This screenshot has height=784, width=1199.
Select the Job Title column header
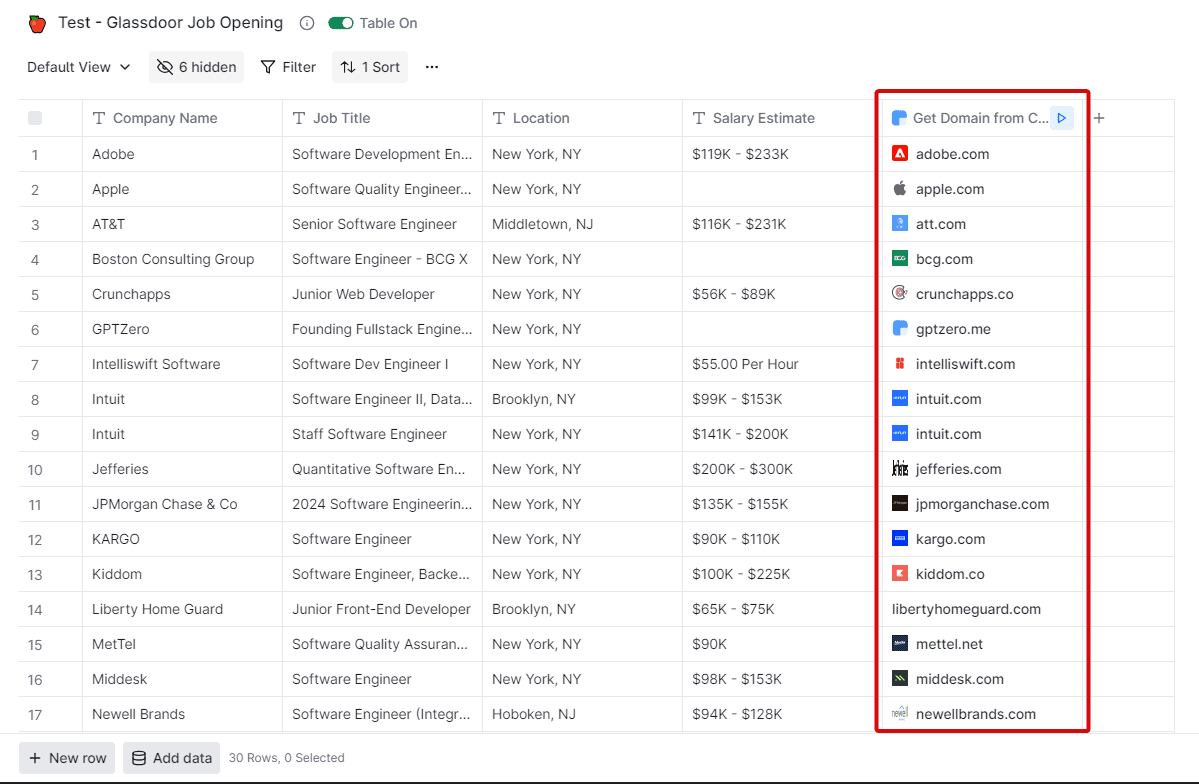click(382, 118)
